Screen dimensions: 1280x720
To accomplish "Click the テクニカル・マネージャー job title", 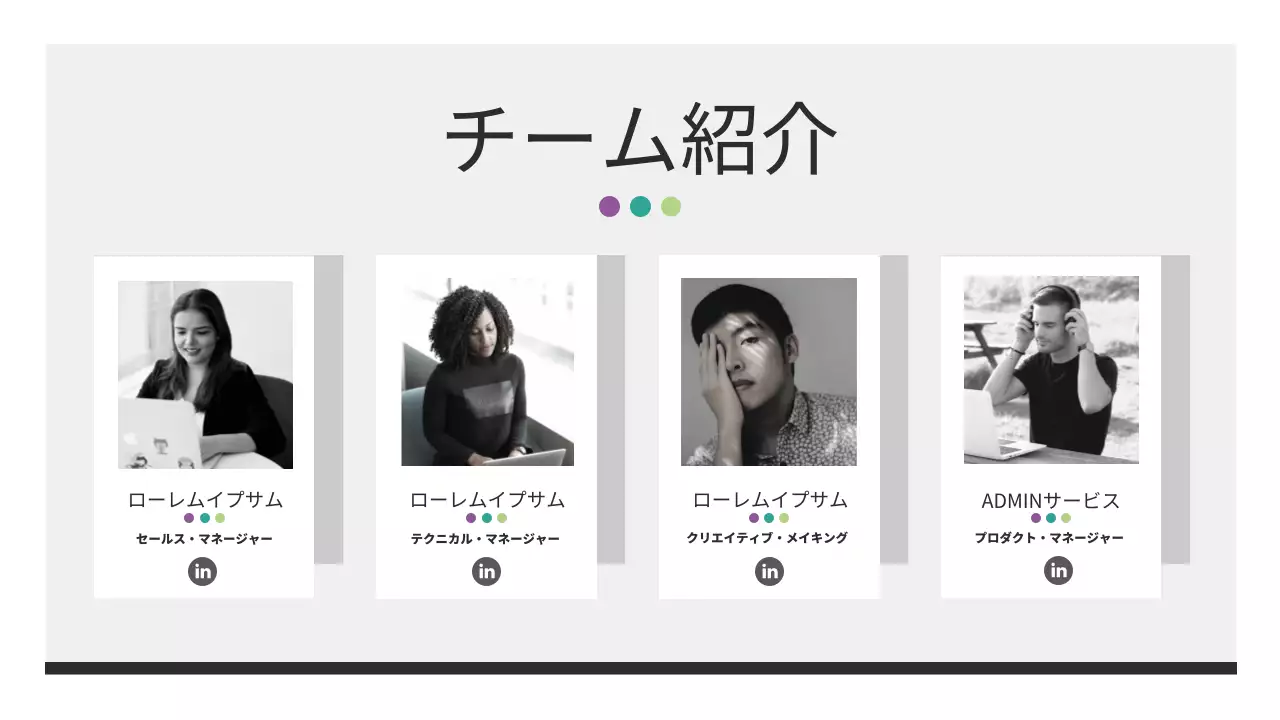I will 485,539.
